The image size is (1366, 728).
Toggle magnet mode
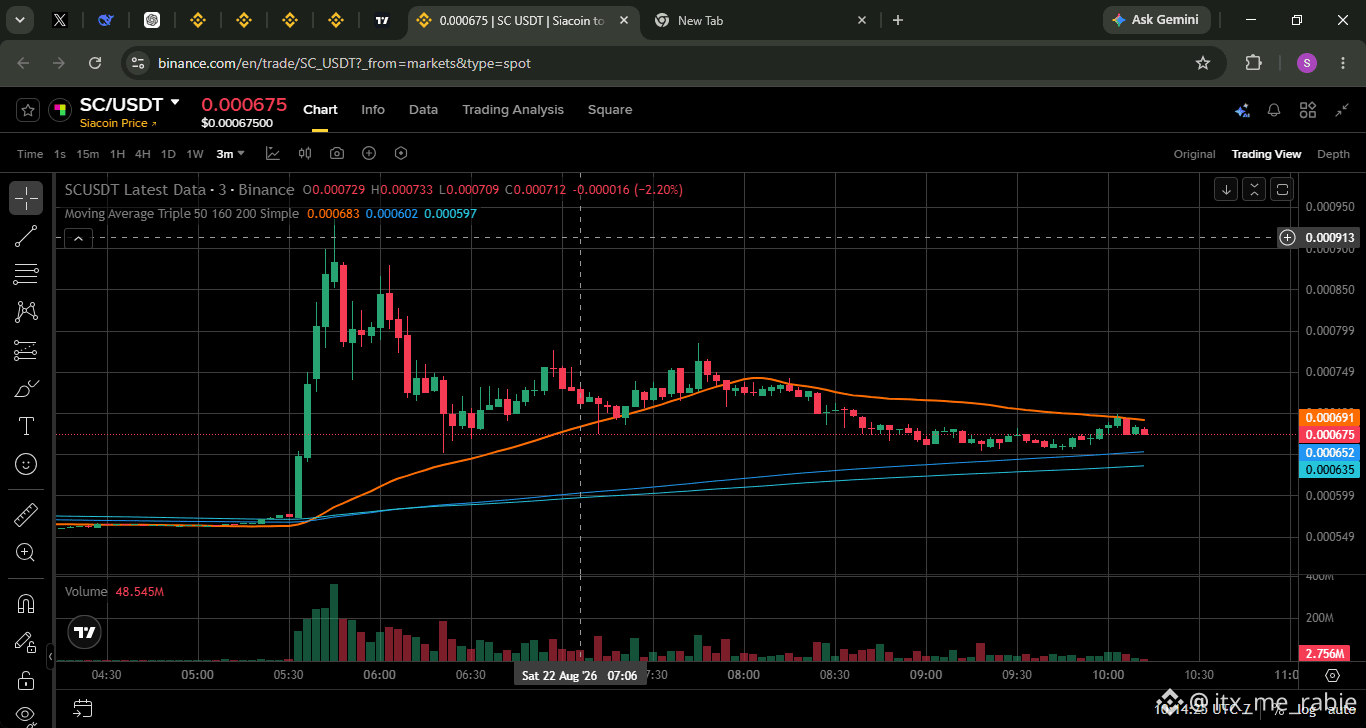(26, 604)
